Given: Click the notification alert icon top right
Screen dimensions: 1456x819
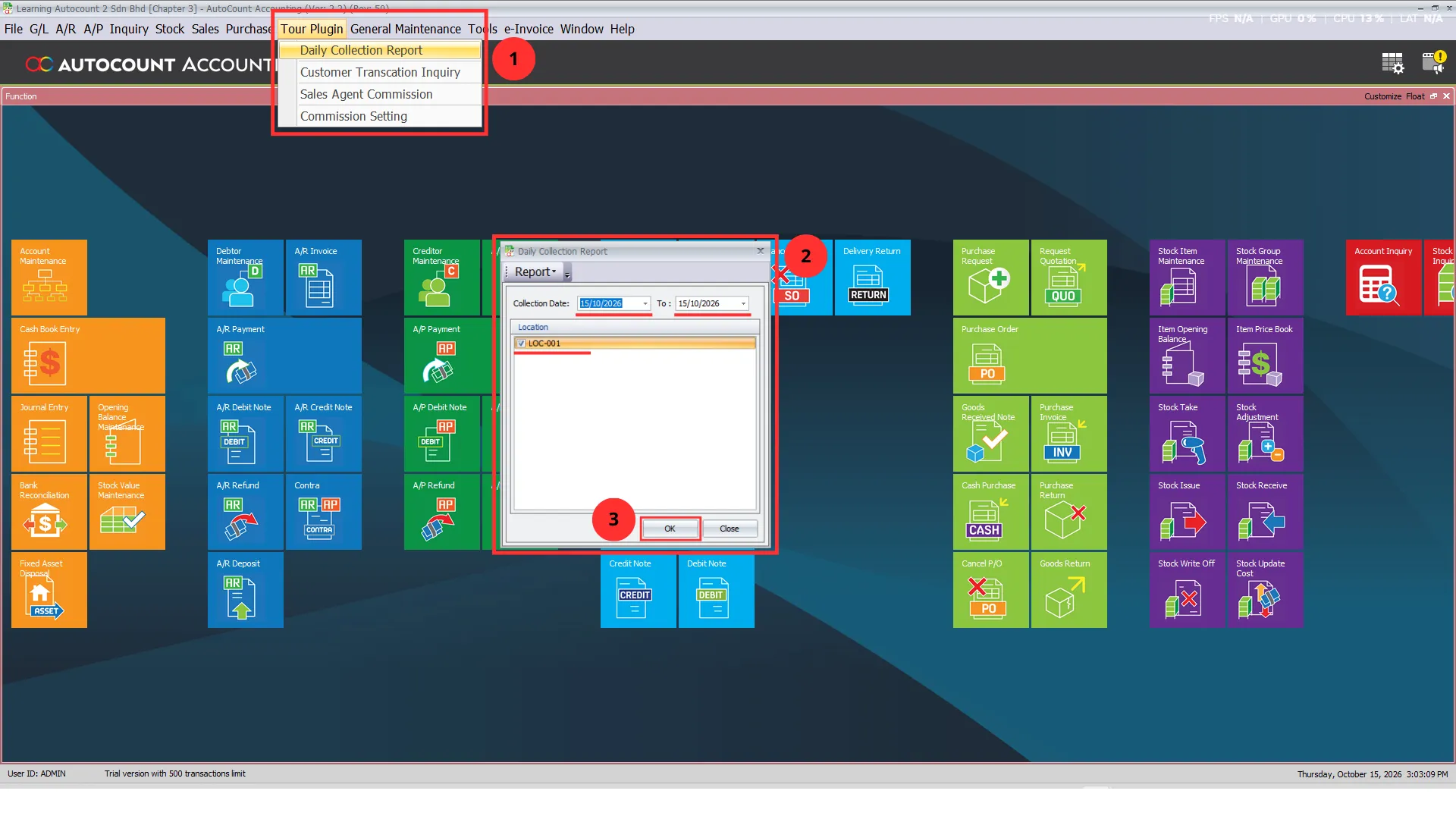Looking at the screenshot, I should click(1433, 62).
